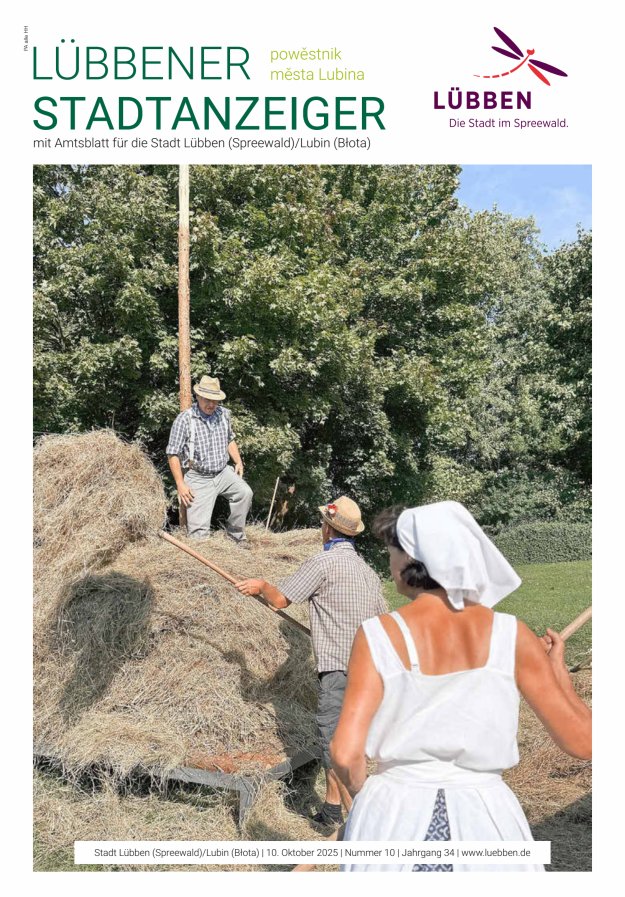The width and height of the screenshot is (625, 897).
Task: Click the date 10. Oktober 2025
Action: 302,852
